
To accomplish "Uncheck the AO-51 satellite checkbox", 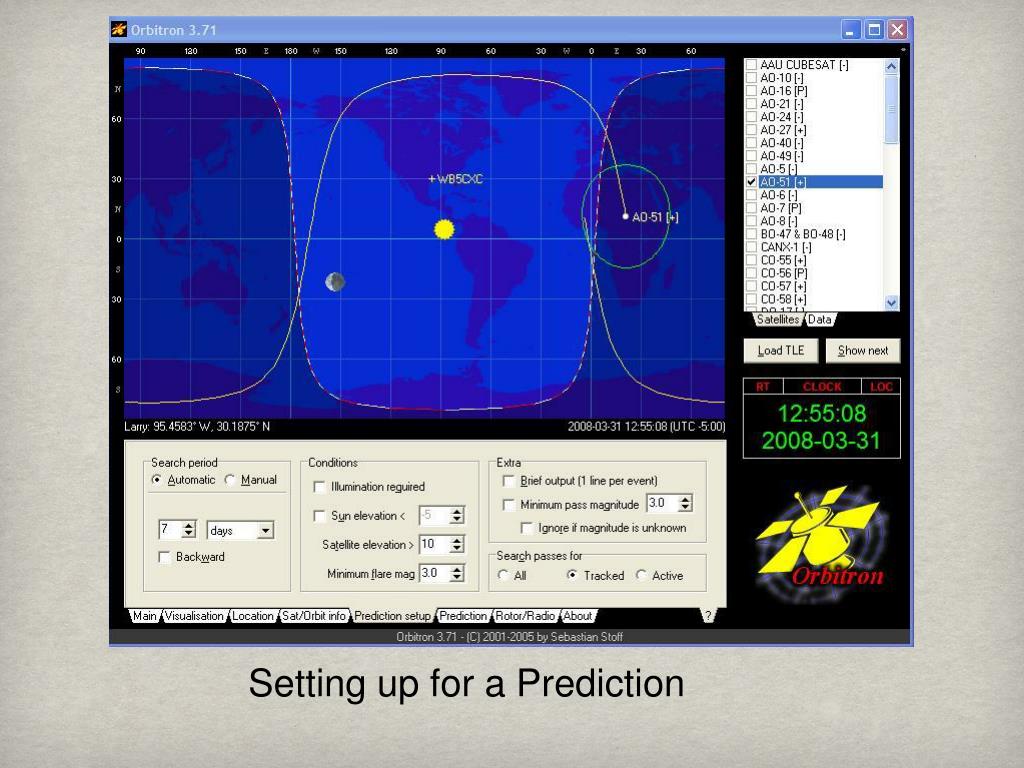I will (751, 182).
